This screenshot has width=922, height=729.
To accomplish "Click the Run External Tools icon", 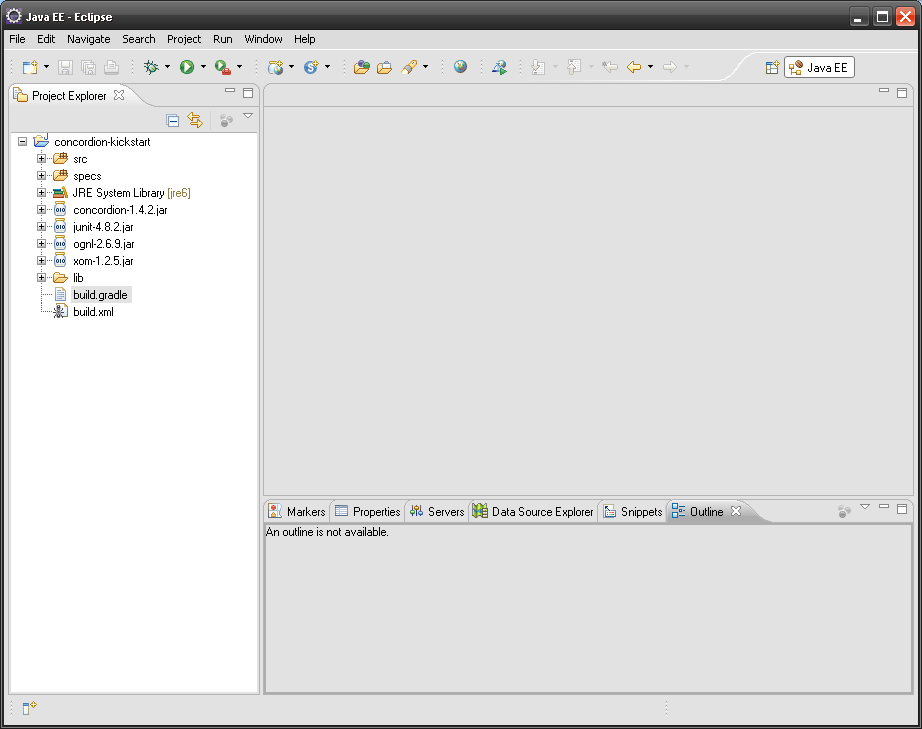I will pos(223,67).
